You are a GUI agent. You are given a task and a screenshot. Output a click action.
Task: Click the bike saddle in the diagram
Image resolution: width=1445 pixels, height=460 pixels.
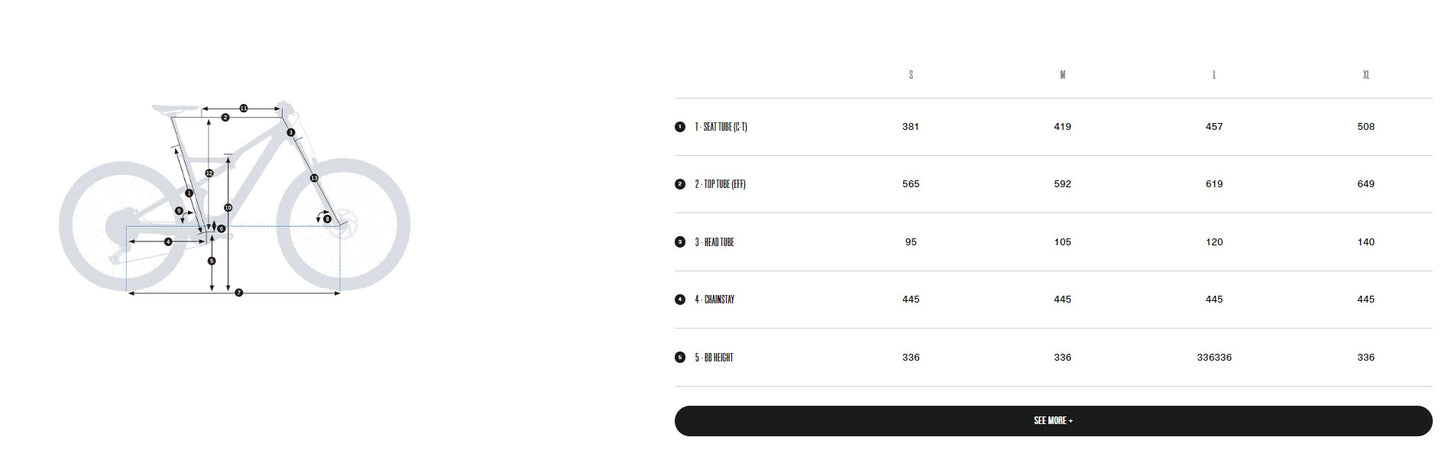click(175, 108)
